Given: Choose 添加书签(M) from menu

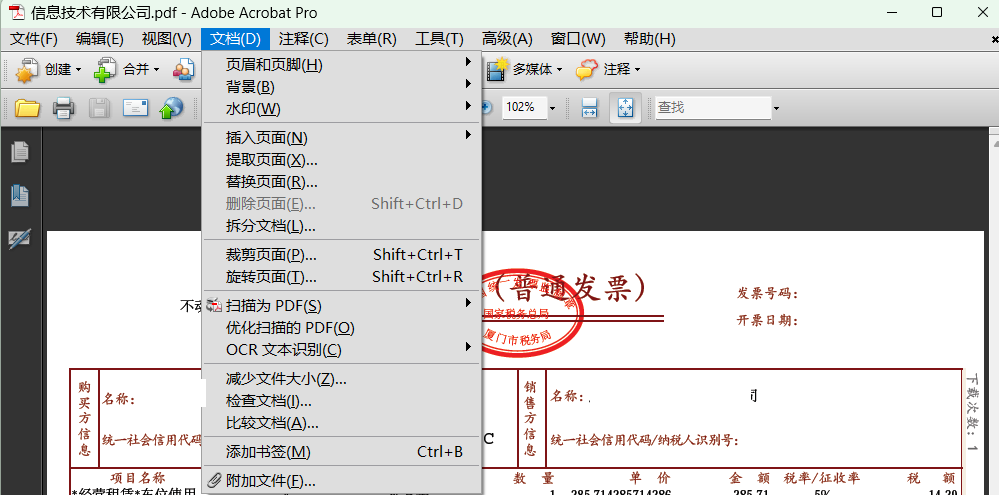Looking at the screenshot, I should (341, 452).
